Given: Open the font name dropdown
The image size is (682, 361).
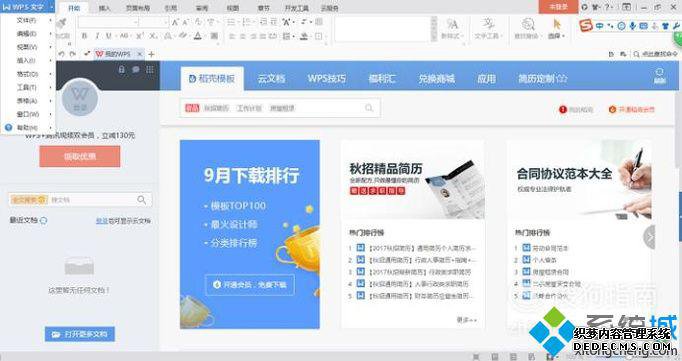Looking at the screenshot, I should 108,22.
